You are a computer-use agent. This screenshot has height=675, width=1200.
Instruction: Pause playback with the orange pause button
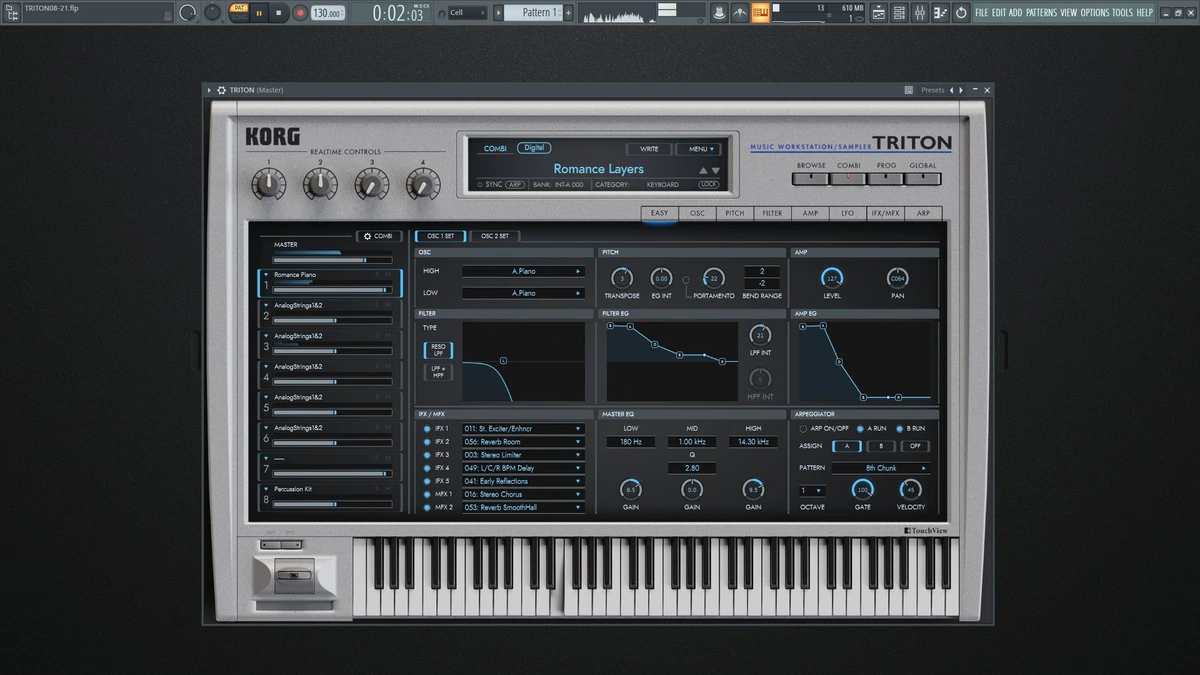tap(259, 13)
